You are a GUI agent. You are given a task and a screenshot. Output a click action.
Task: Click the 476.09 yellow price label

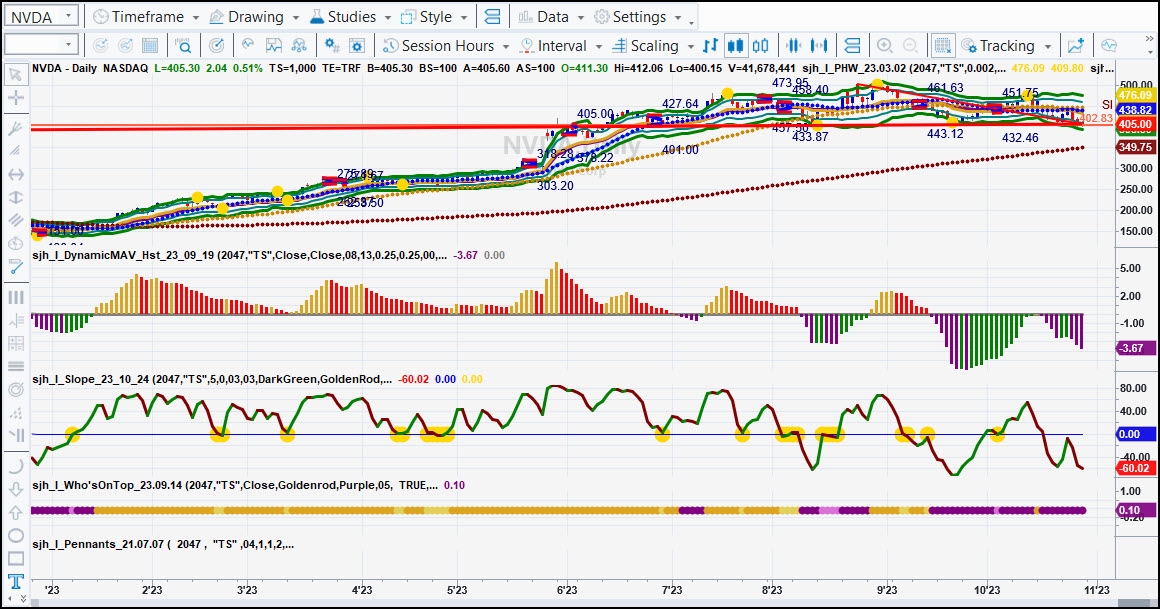click(1134, 95)
